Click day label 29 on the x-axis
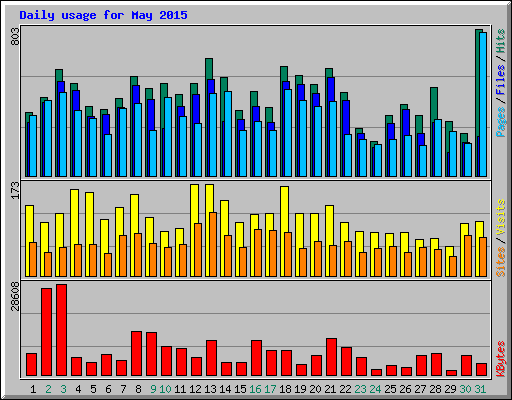Viewport: 512px width, 400px height. [450, 389]
